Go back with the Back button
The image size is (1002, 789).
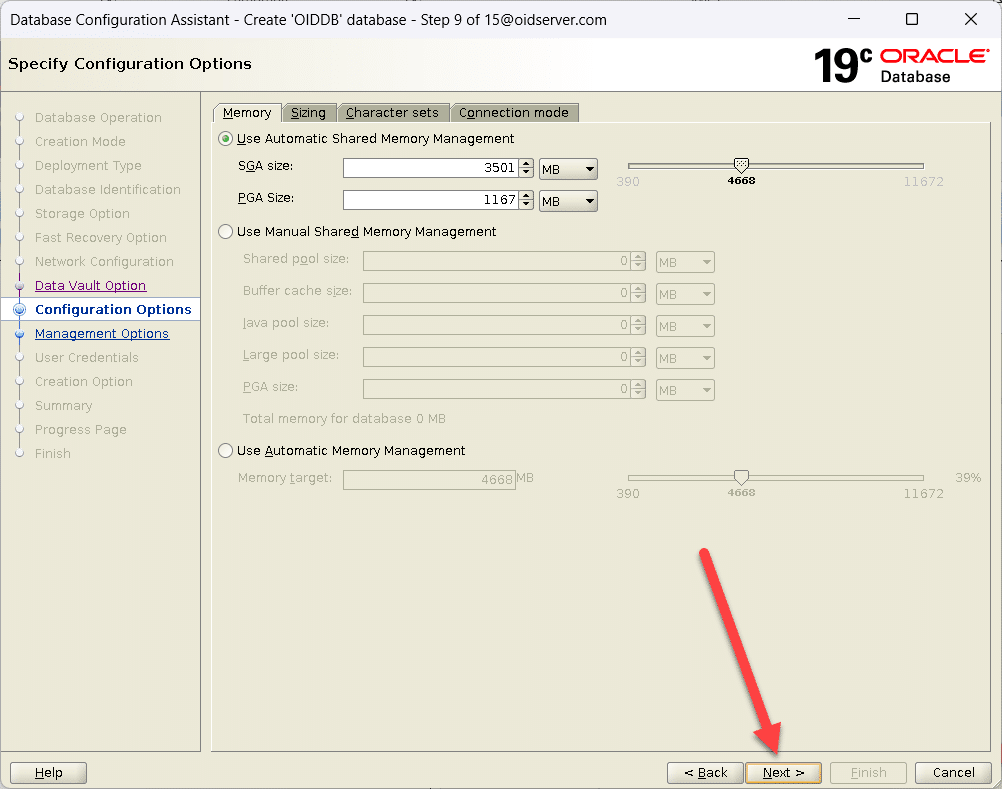(x=705, y=773)
